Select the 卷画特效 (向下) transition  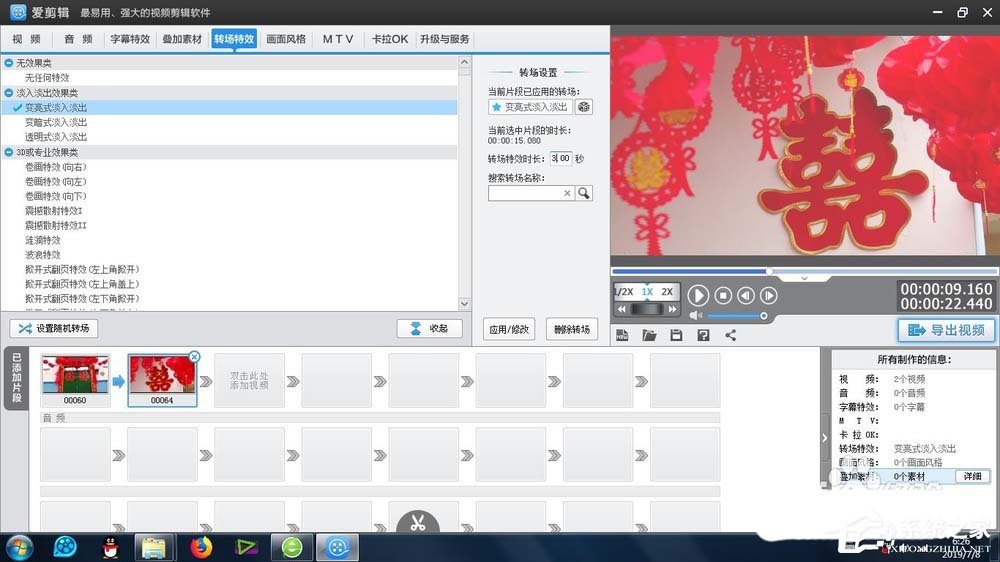(x=55, y=196)
